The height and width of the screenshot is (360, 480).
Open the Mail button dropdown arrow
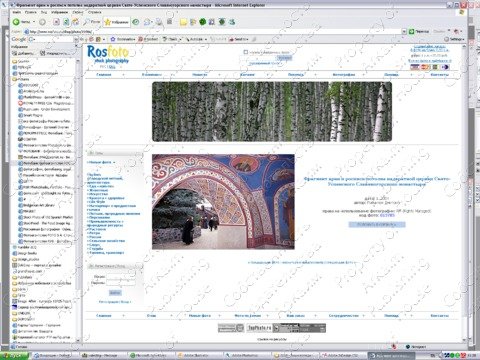click(x=152, y=22)
